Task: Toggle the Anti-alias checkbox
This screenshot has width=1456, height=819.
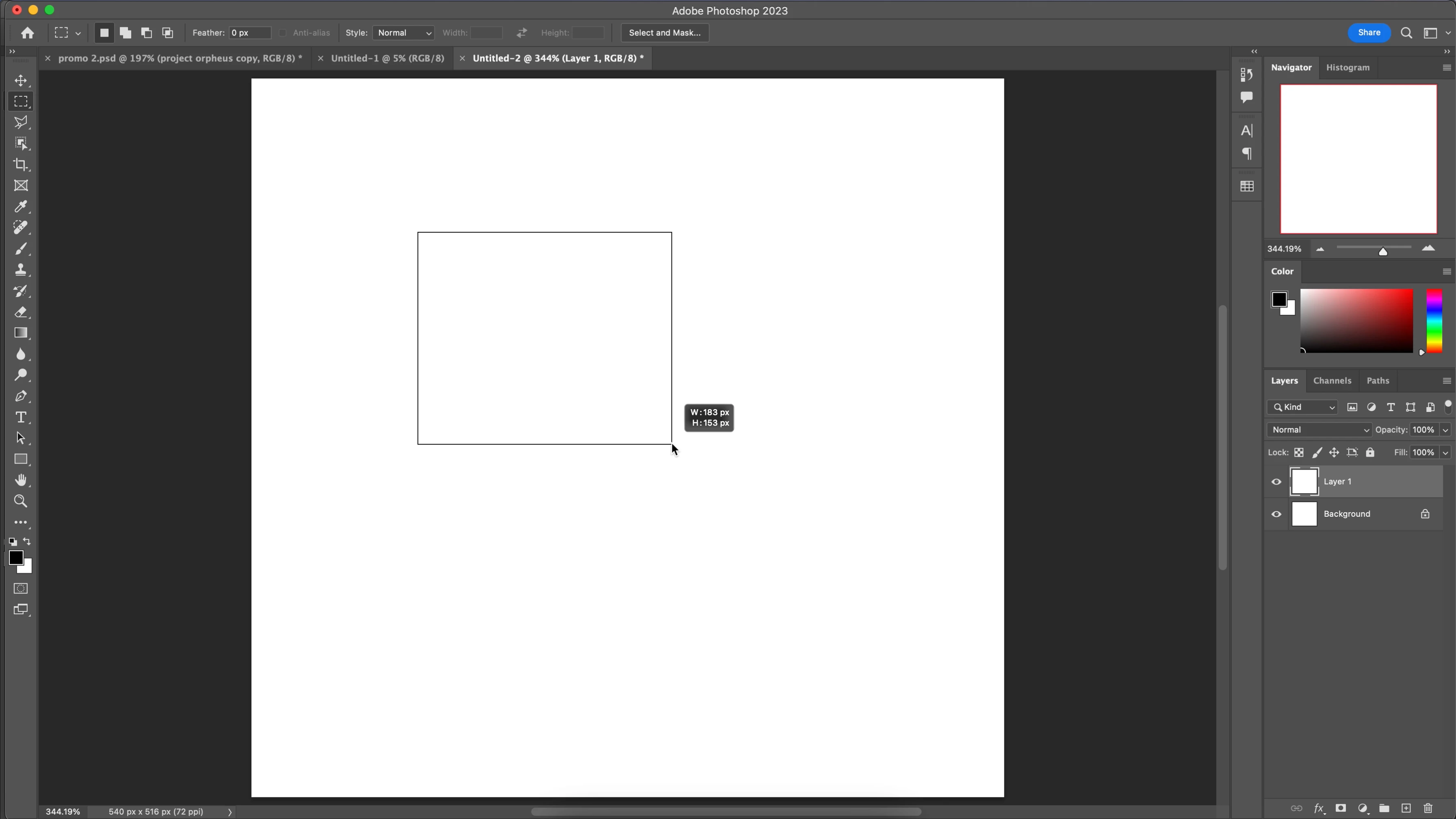Action: [x=283, y=33]
